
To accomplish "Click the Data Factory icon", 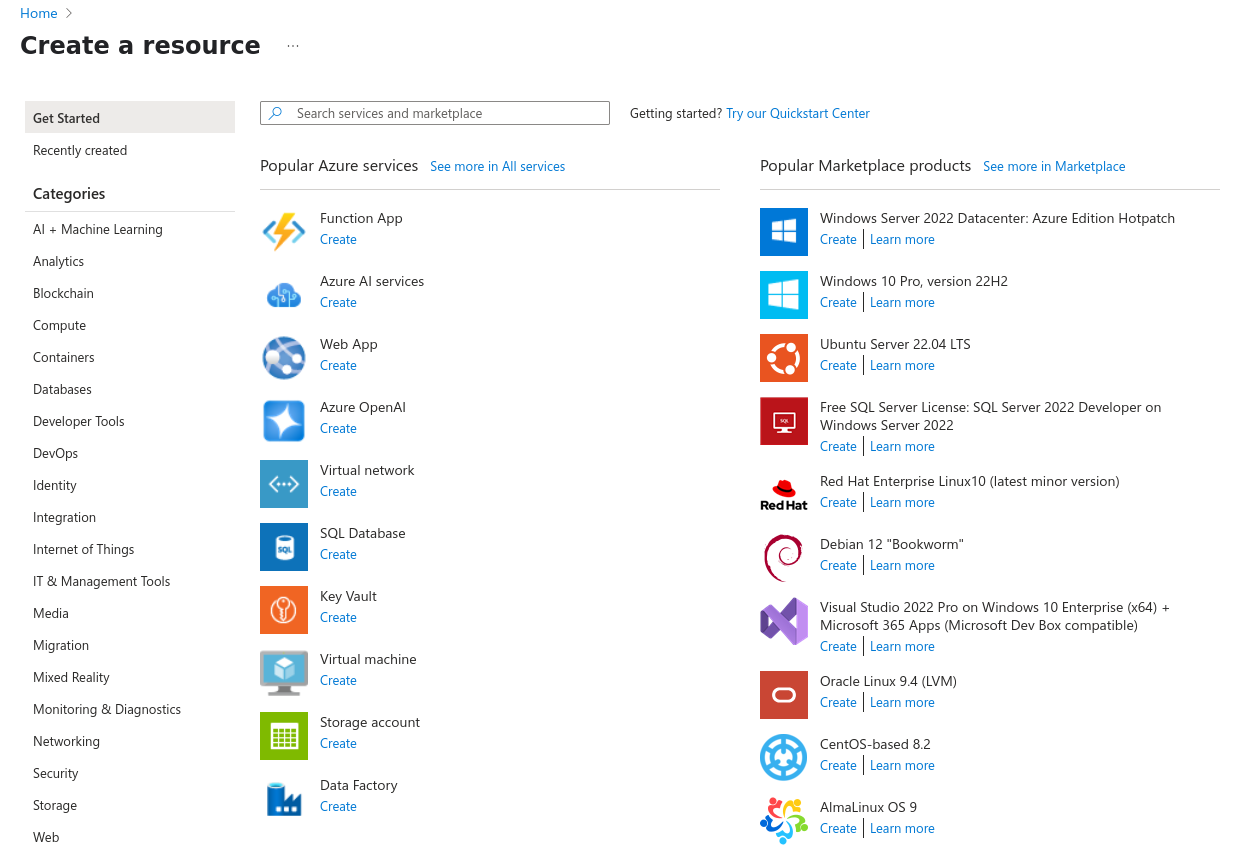I will coord(284,799).
